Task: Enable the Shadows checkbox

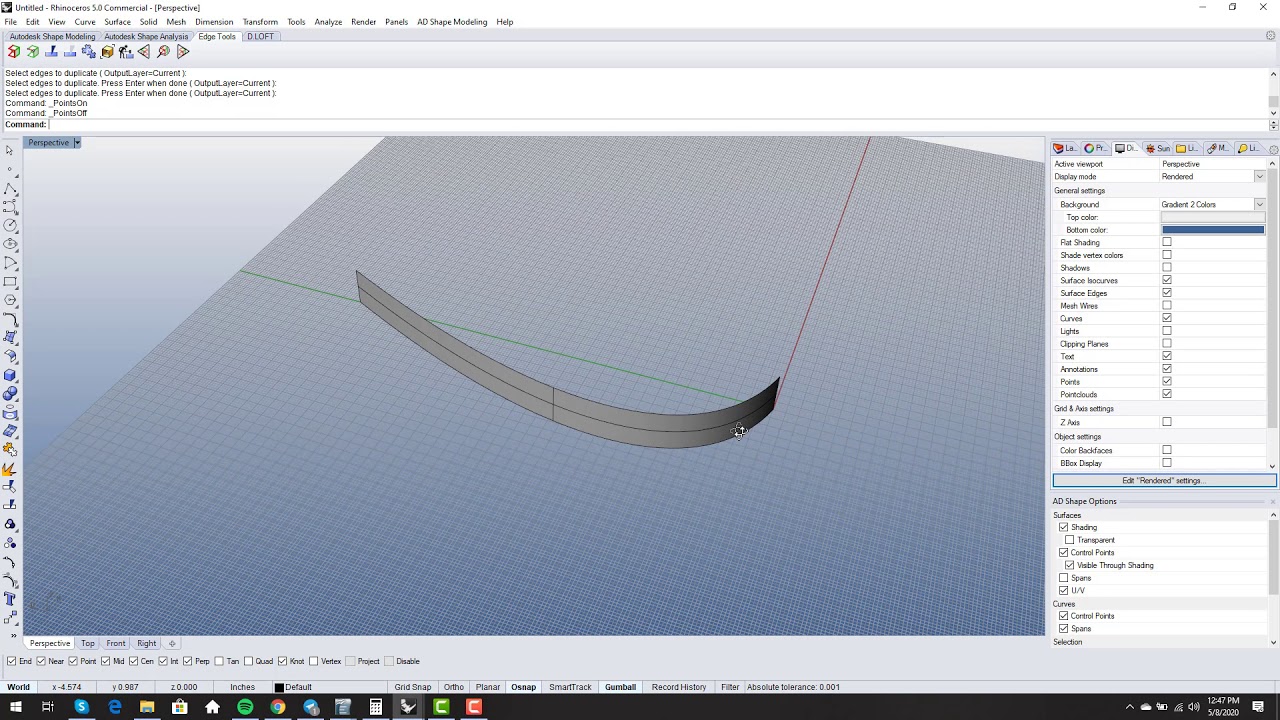Action: (x=1166, y=268)
